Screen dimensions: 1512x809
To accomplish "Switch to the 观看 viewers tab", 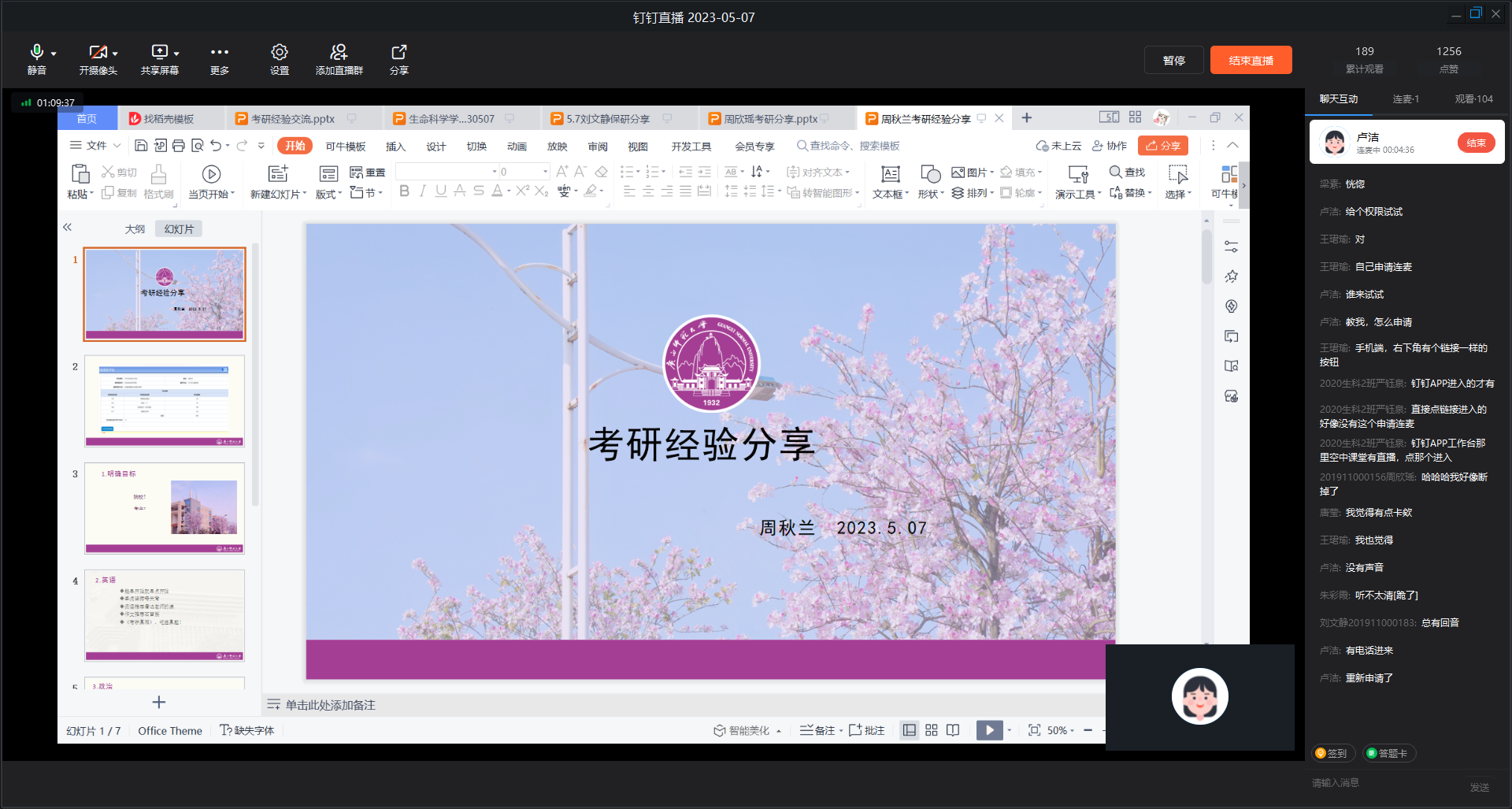I will point(1473,99).
